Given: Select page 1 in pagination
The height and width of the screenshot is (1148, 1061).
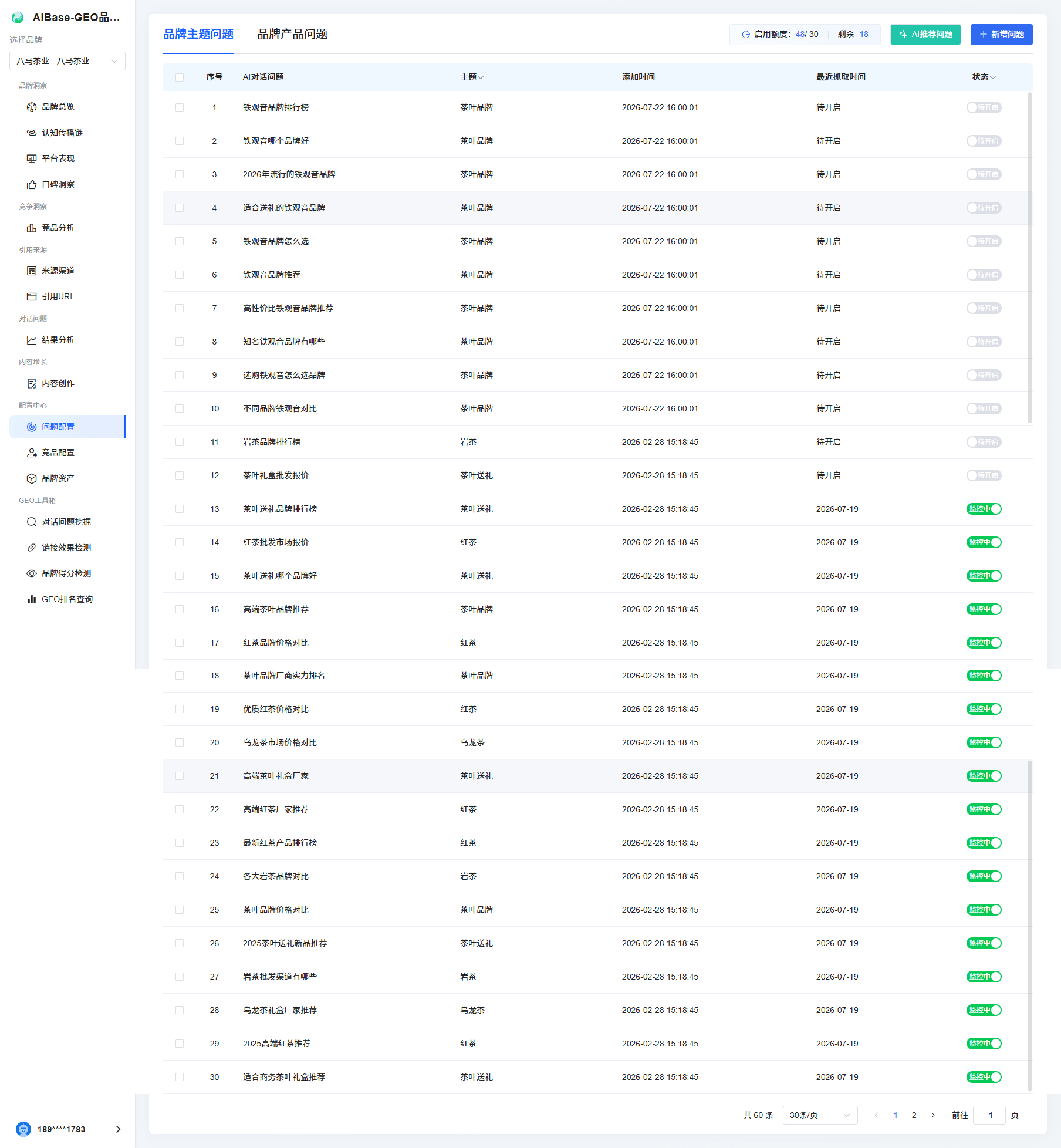Looking at the screenshot, I should [x=895, y=1115].
